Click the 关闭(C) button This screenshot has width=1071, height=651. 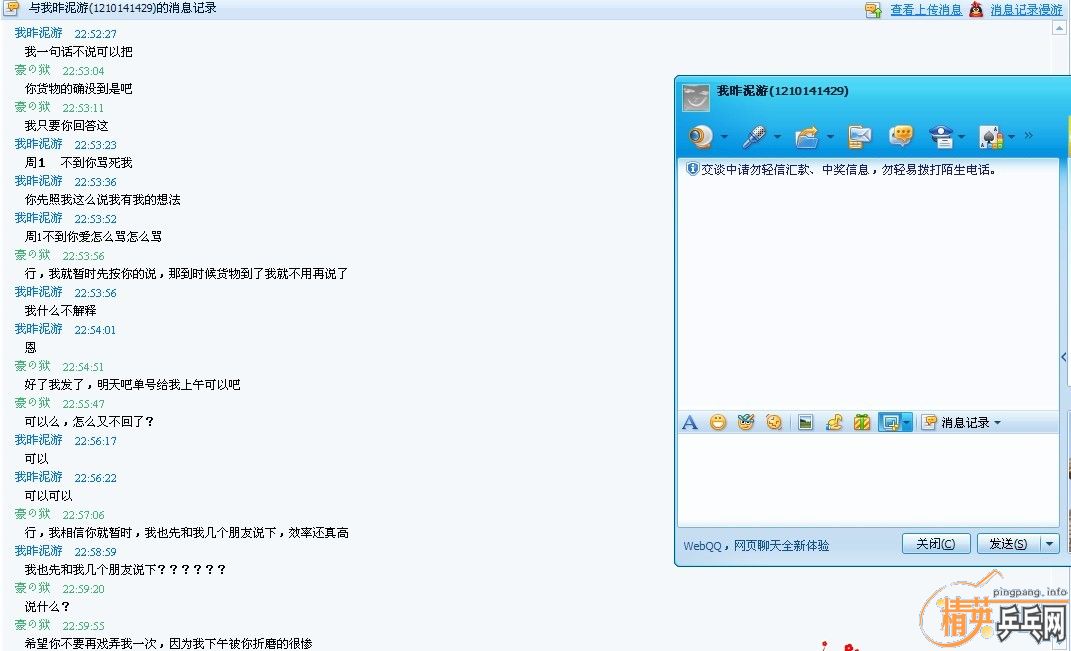(x=936, y=544)
